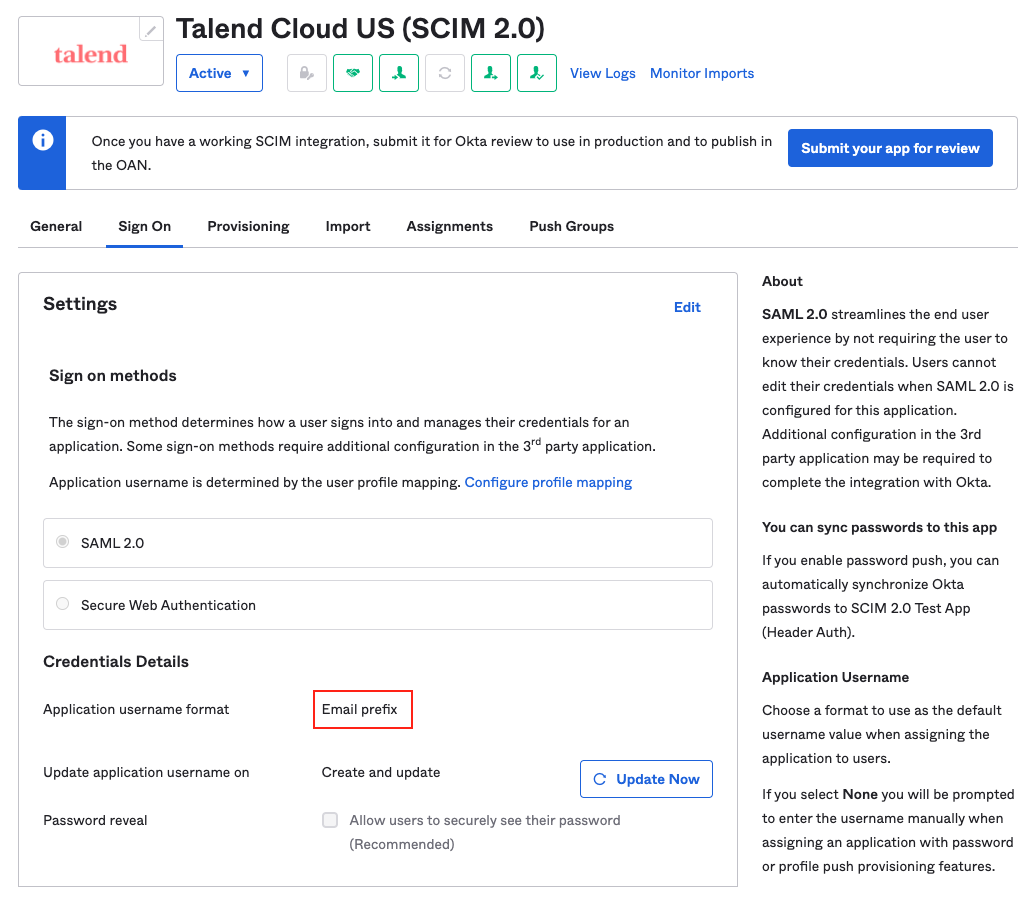Click the pencil icon to edit the logo
Viewport: 1035px width, 902px height.
tap(151, 30)
